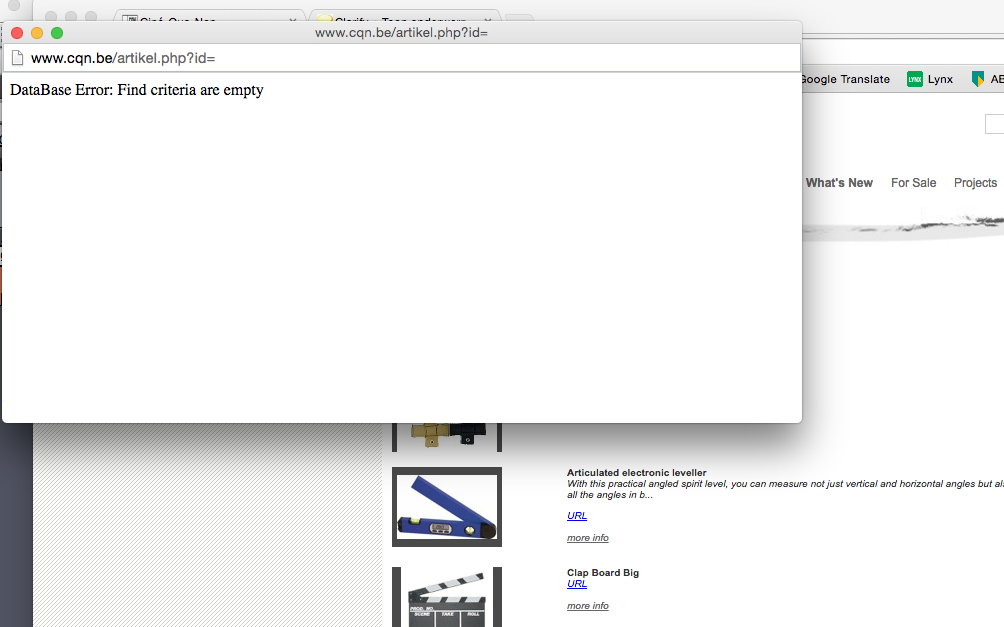Open URL link under Clap Board Big
Screen dimensions: 1004x627
pos(577,584)
